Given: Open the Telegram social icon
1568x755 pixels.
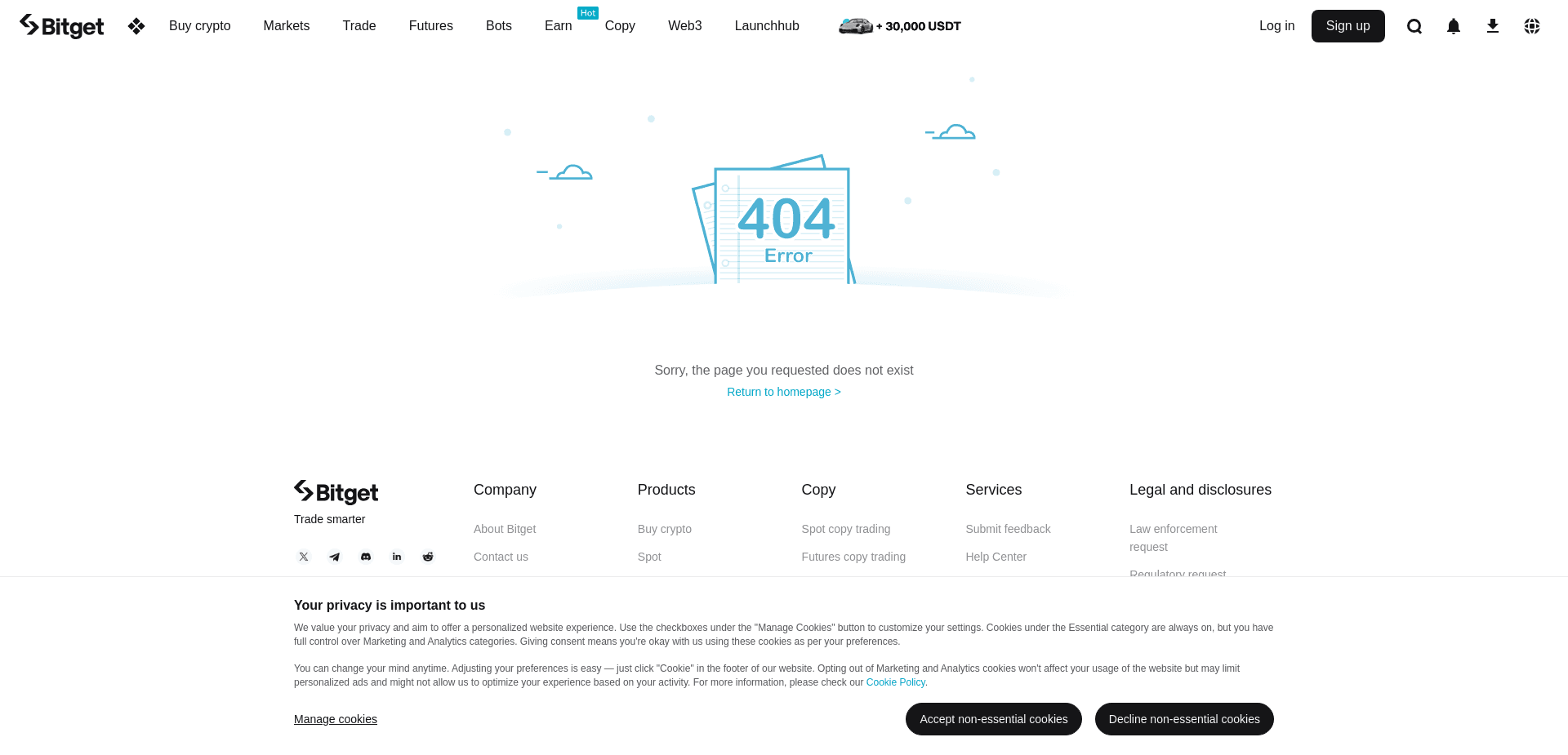Looking at the screenshot, I should pyautogui.click(x=334, y=557).
